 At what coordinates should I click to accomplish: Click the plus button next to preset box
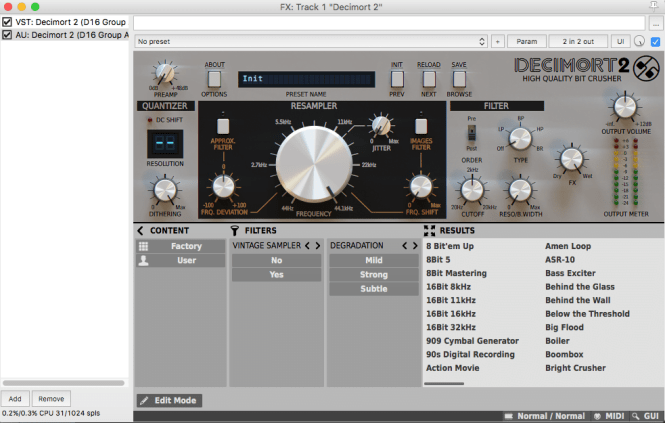point(497,42)
